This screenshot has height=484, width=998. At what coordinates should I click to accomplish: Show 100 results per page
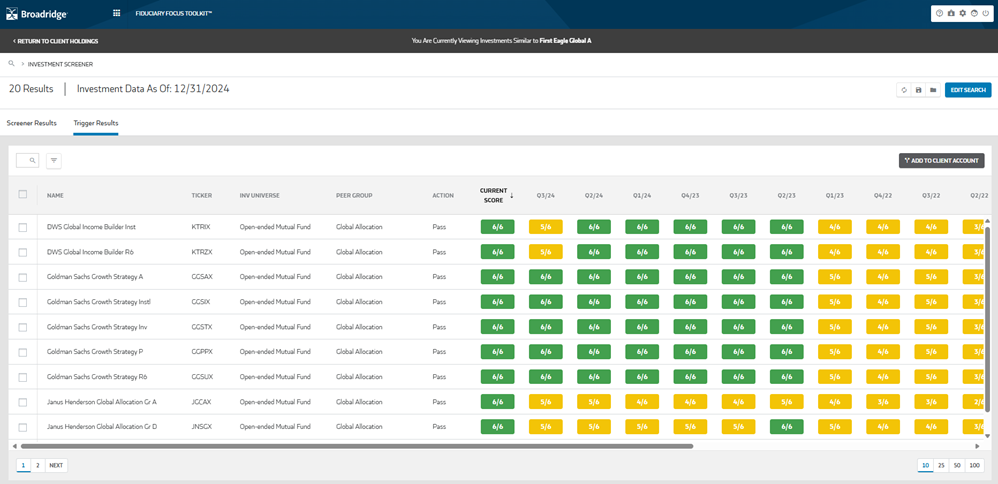point(974,466)
